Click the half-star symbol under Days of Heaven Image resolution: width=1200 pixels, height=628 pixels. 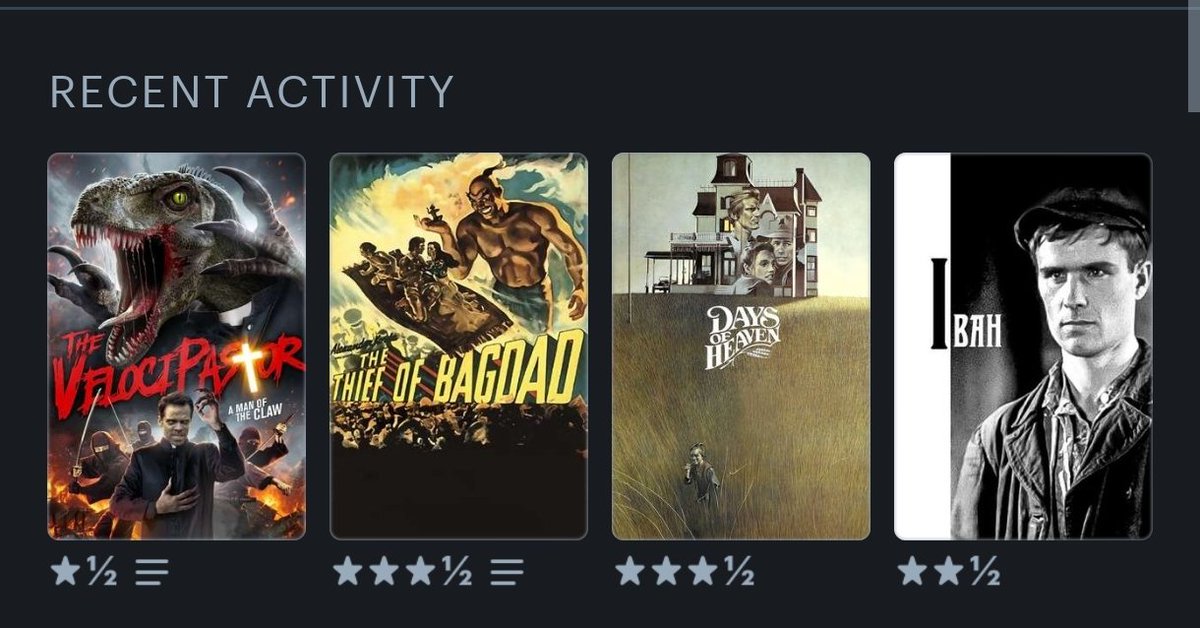tap(738, 572)
